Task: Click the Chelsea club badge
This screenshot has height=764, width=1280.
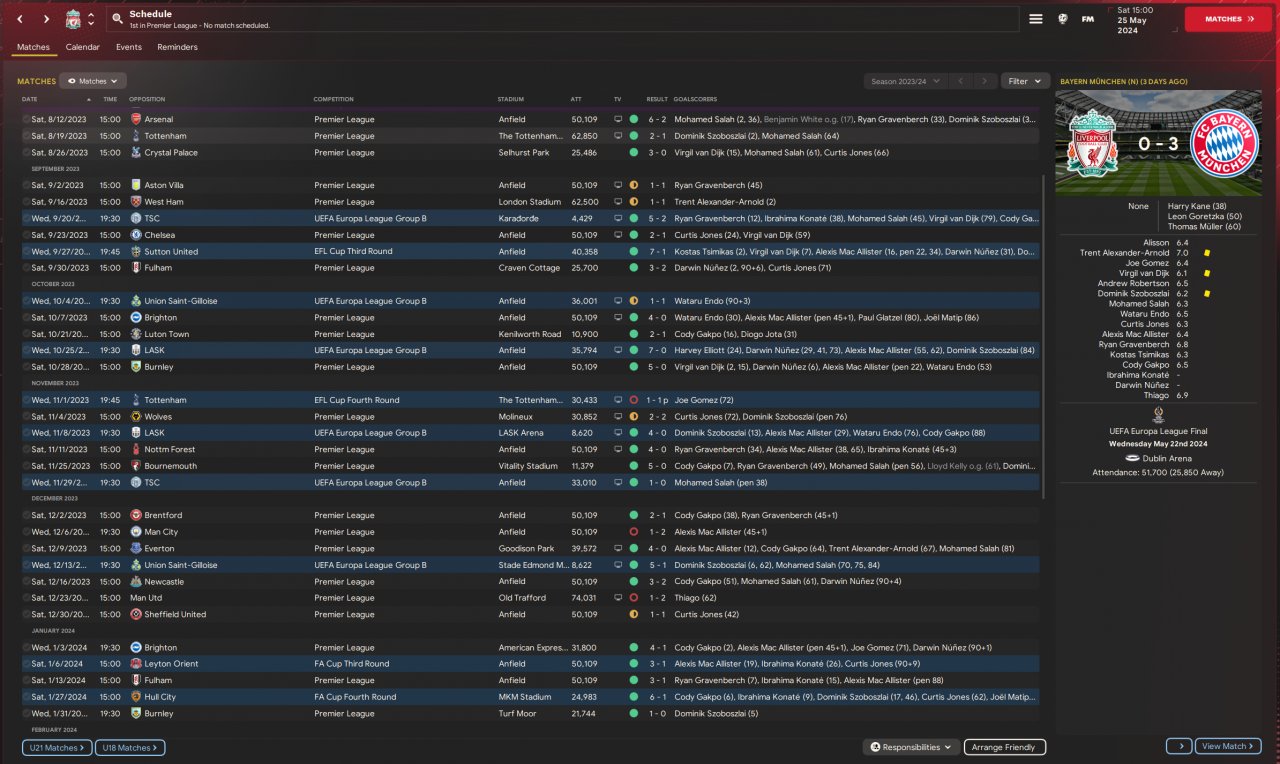Action: click(136, 235)
